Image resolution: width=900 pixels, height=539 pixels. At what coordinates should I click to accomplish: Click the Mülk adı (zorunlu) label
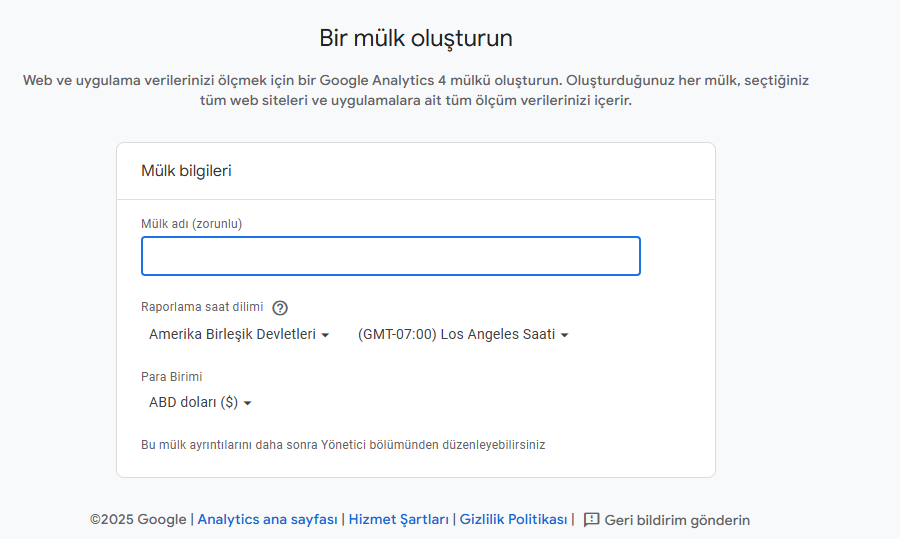pyautogui.click(x=191, y=223)
